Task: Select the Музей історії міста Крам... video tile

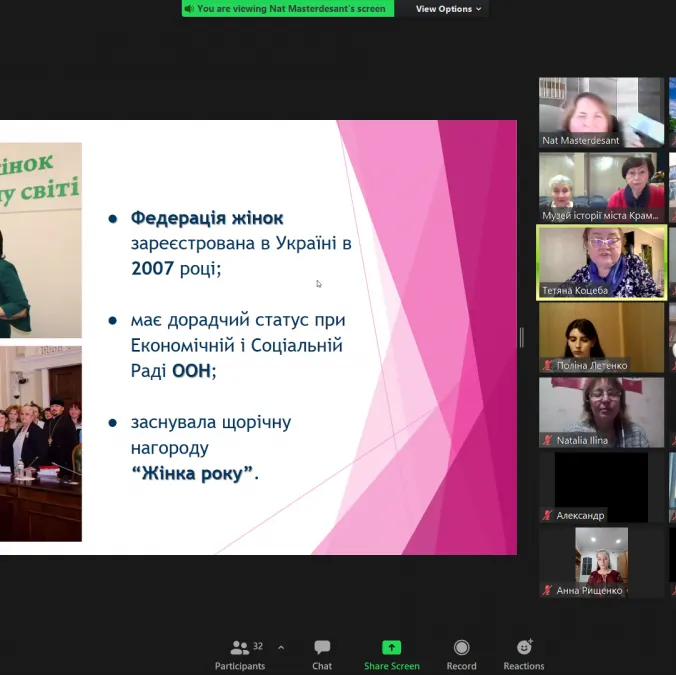Action: (601, 188)
